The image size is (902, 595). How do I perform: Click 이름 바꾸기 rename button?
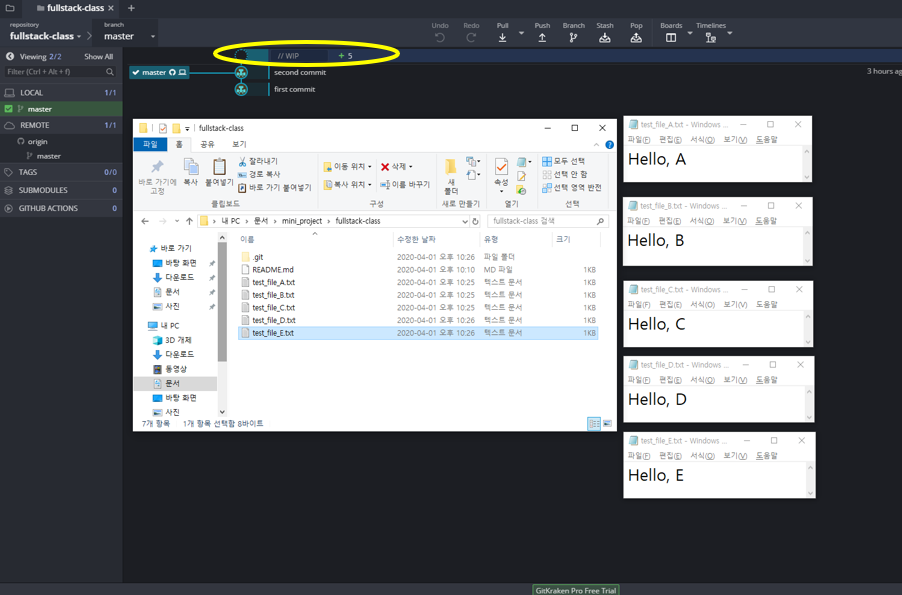point(405,185)
